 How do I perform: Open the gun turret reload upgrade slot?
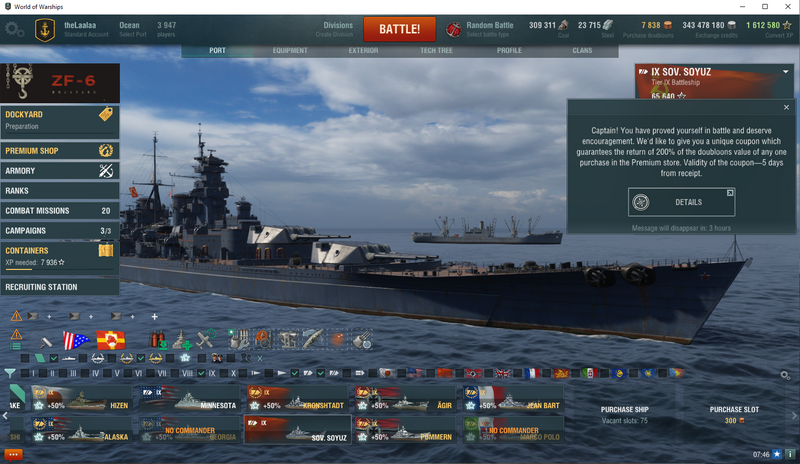coord(362,339)
